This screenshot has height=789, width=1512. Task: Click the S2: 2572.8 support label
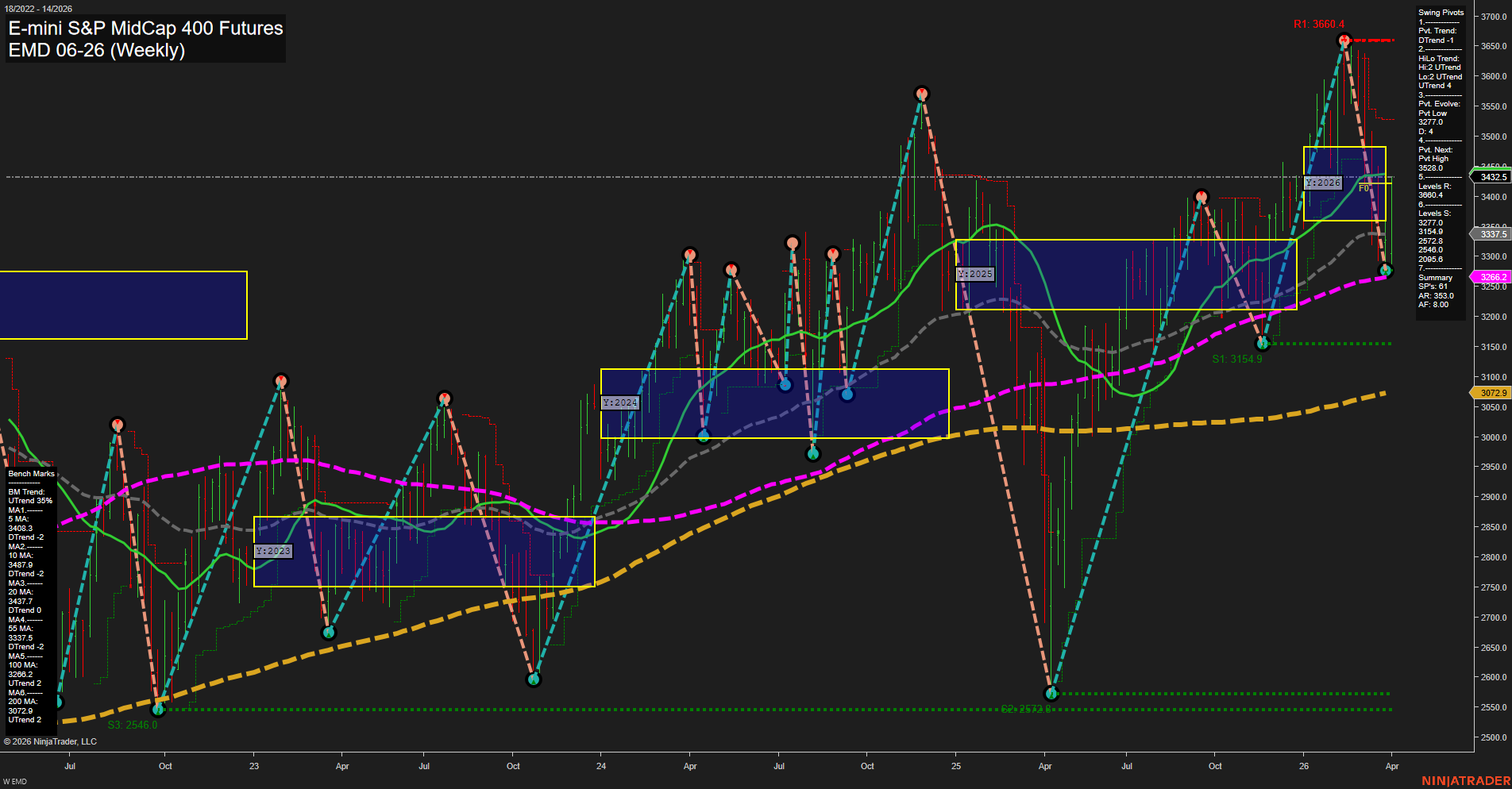(1026, 709)
